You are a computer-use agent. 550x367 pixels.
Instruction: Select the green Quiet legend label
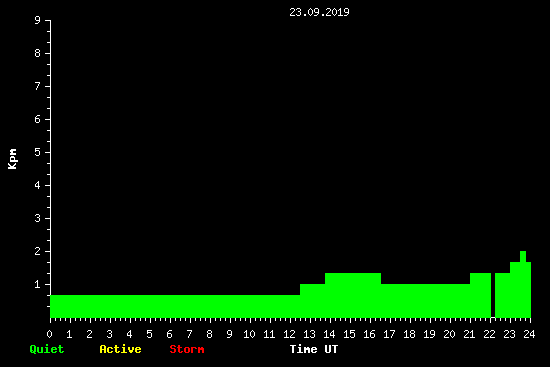pyautogui.click(x=47, y=349)
